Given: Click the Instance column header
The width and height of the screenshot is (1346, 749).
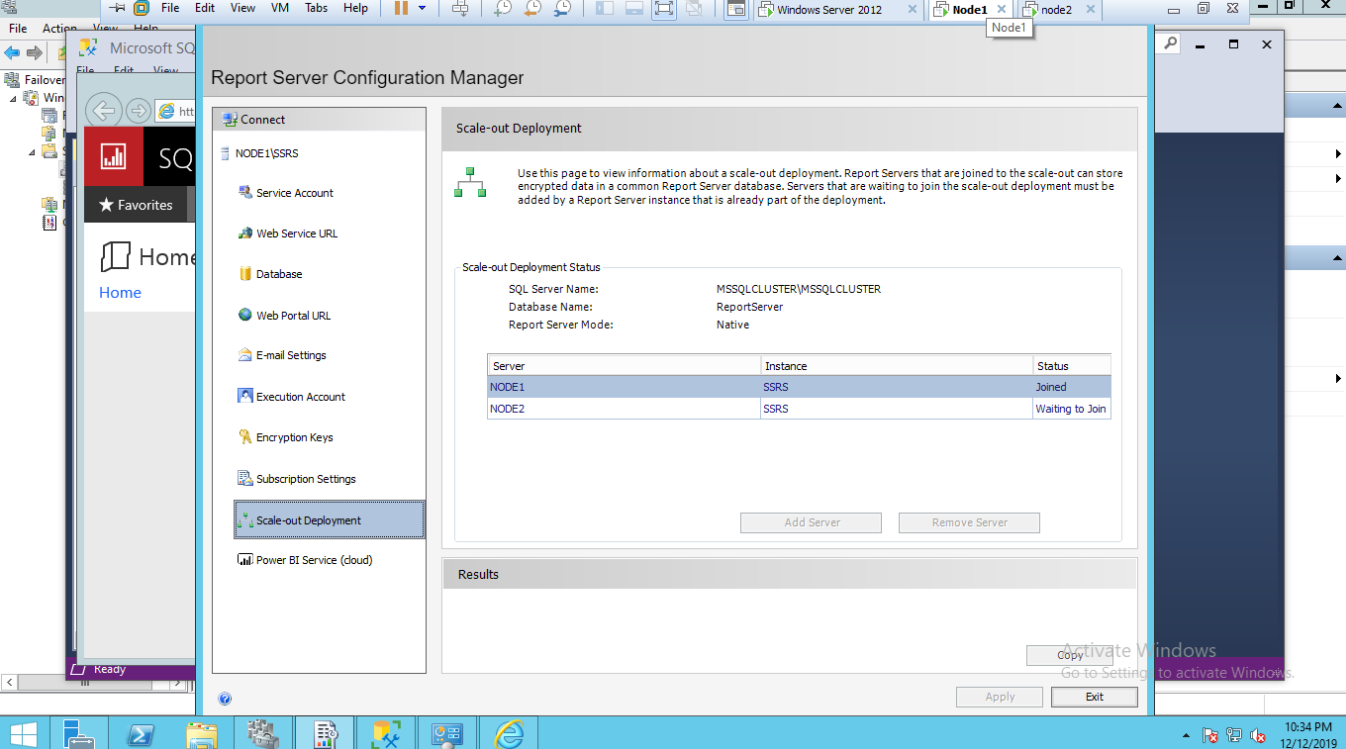Looking at the screenshot, I should pyautogui.click(x=896, y=366).
